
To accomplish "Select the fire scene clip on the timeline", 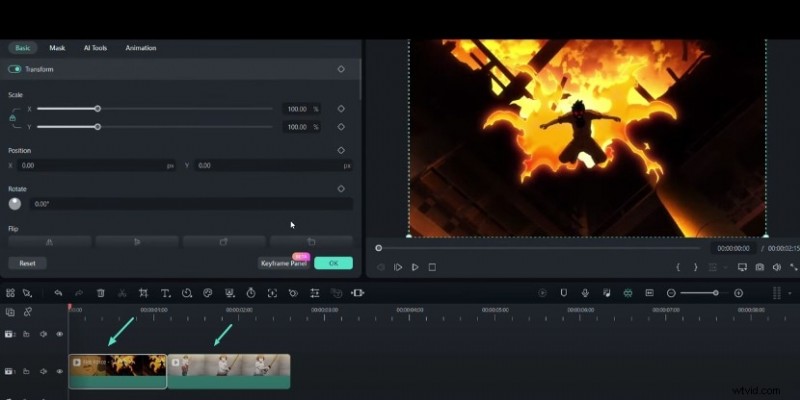I will [118, 371].
